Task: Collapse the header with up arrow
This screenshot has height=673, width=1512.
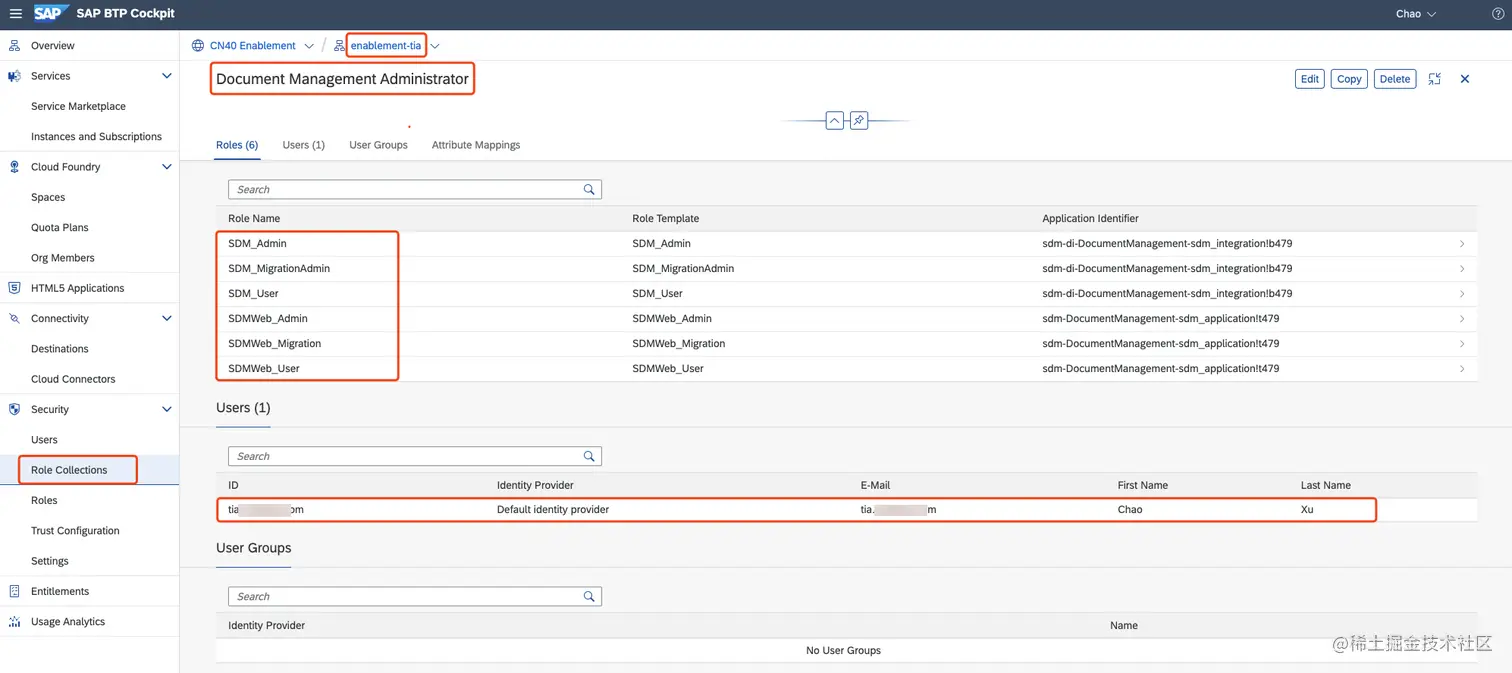Action: 835,121
